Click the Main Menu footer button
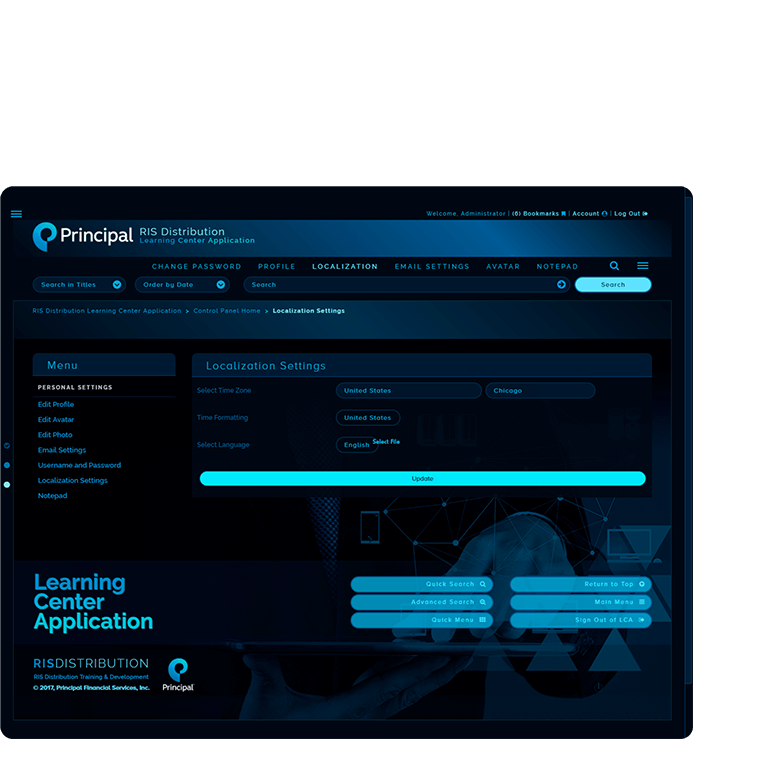 [581, 602]
